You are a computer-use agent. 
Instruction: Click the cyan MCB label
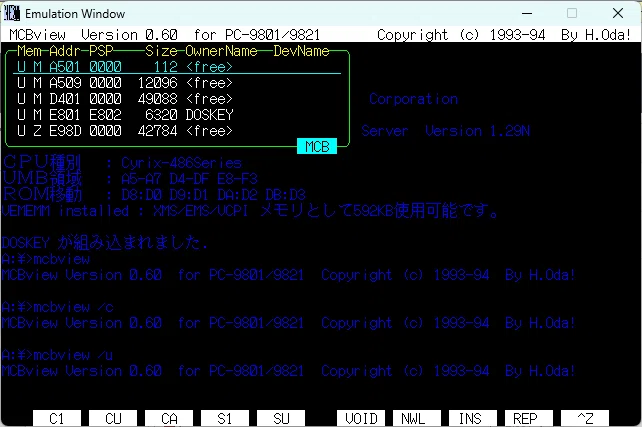click(x=317, y=146)
